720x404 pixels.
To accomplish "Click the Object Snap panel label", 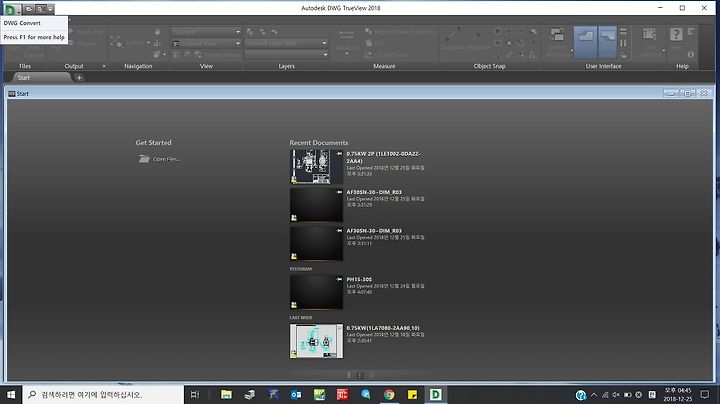I will (x=489, y=66).
